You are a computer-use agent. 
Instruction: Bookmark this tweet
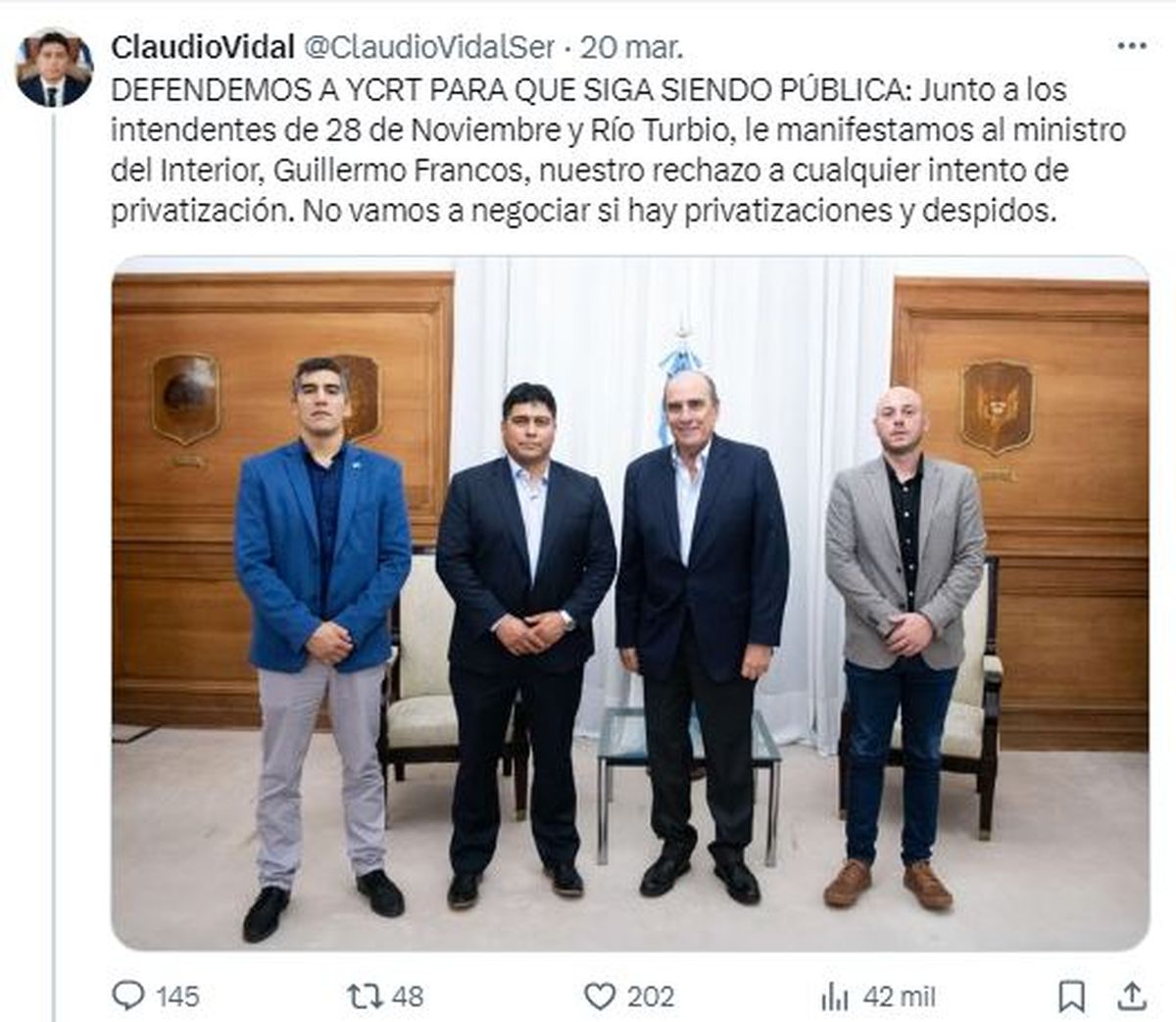coord(1072,997)
